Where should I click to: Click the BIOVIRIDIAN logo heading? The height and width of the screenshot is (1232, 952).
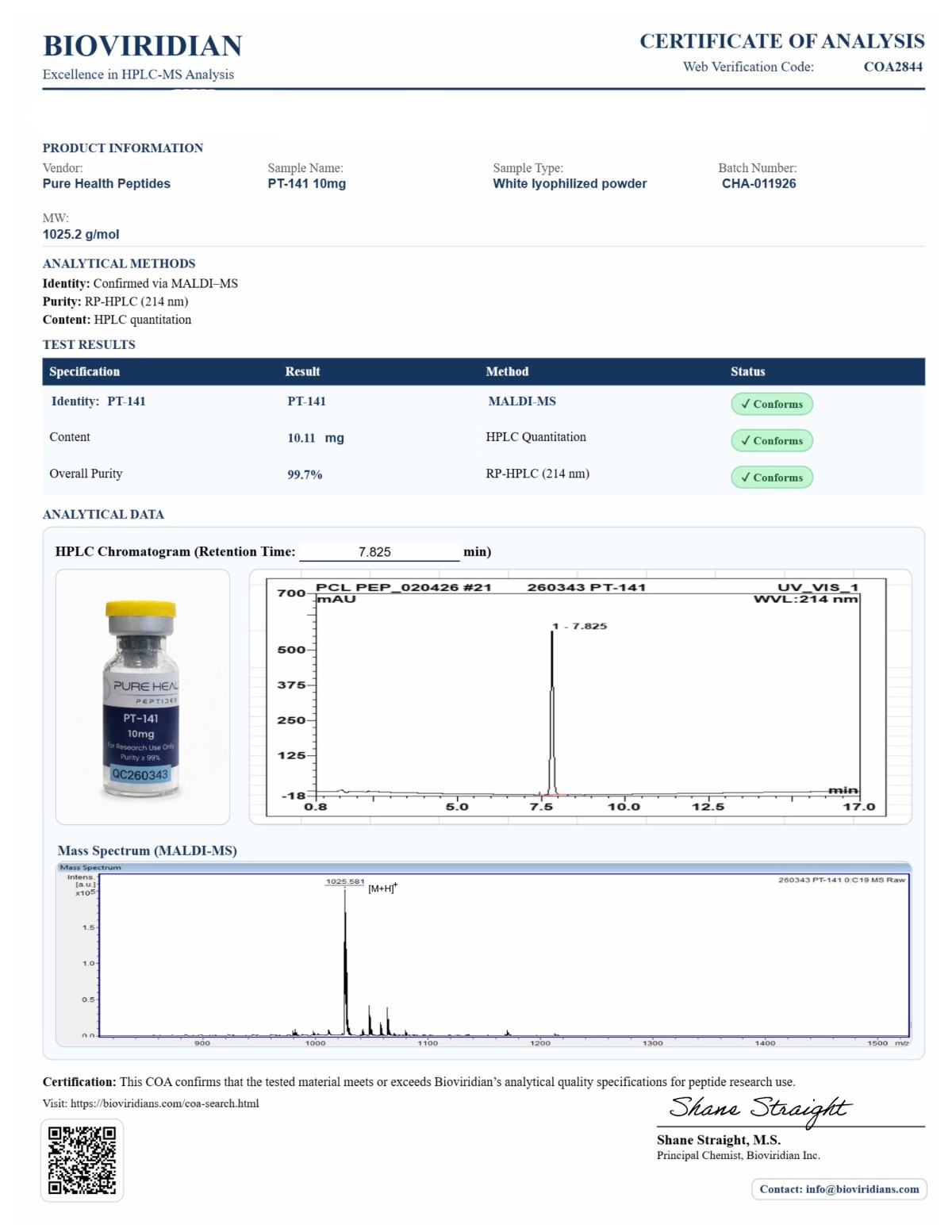[x=143, y=46]
